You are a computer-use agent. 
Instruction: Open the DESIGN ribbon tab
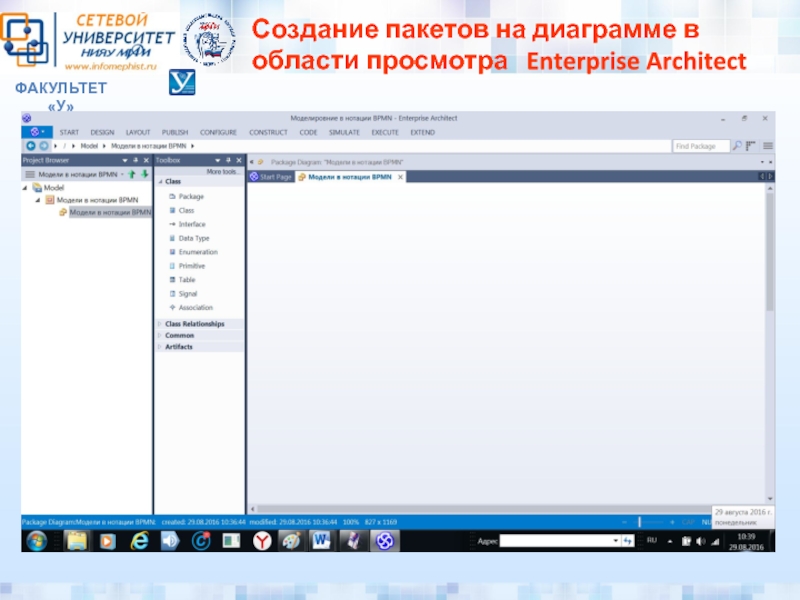click(x=102, y=132)
